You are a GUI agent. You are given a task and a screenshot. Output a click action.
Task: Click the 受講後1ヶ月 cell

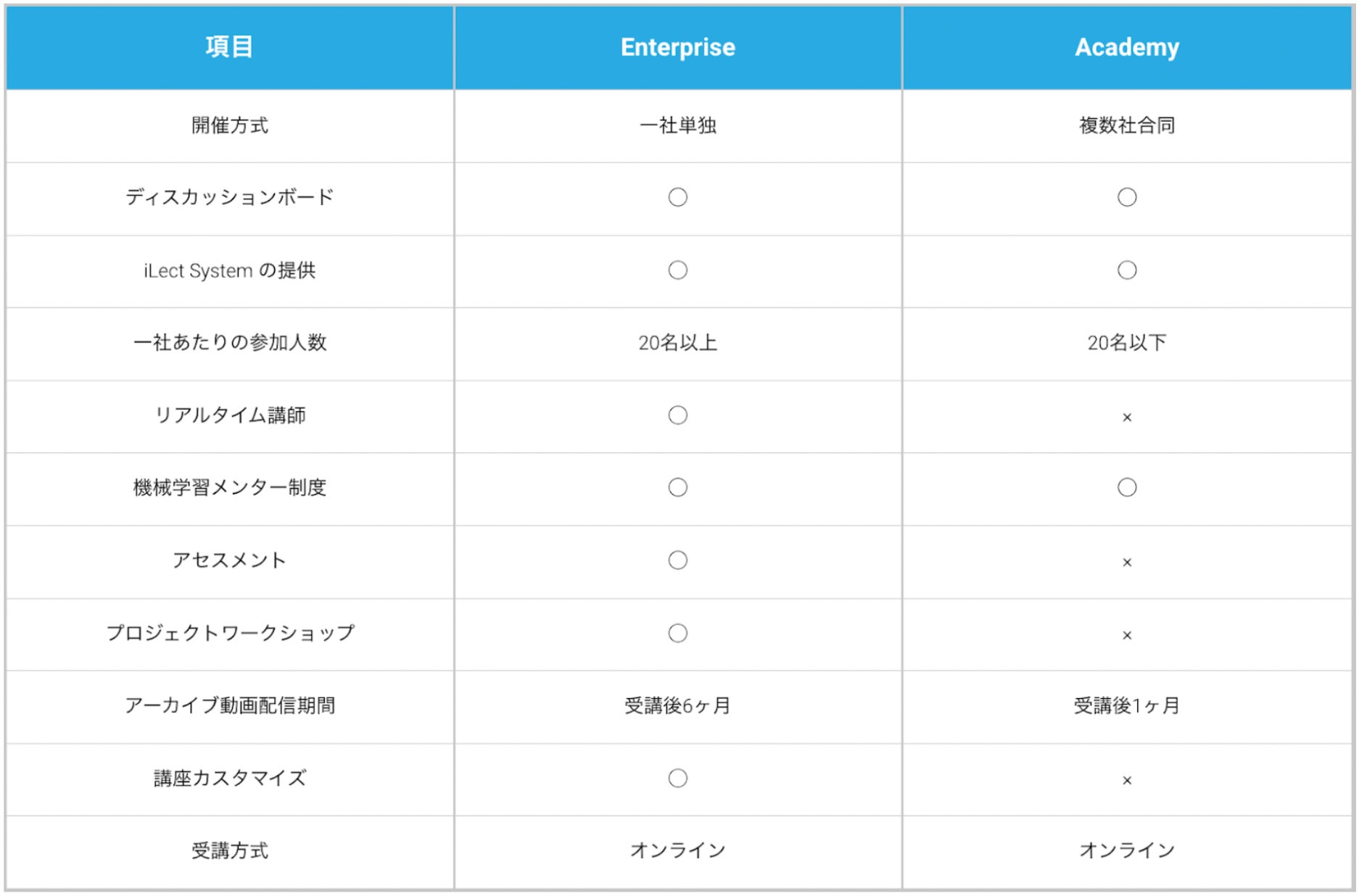pos(1126,705)
